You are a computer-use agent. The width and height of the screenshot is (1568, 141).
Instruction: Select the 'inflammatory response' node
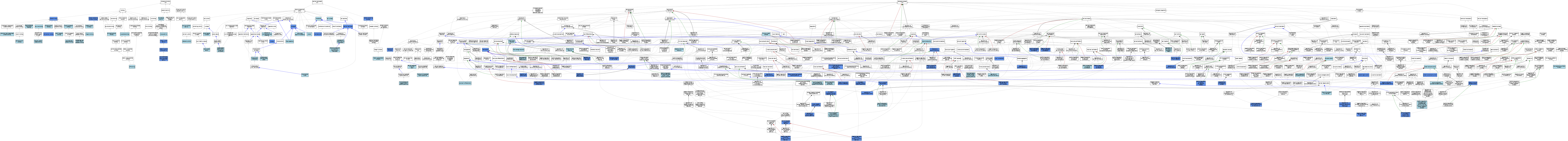(512, 41)
